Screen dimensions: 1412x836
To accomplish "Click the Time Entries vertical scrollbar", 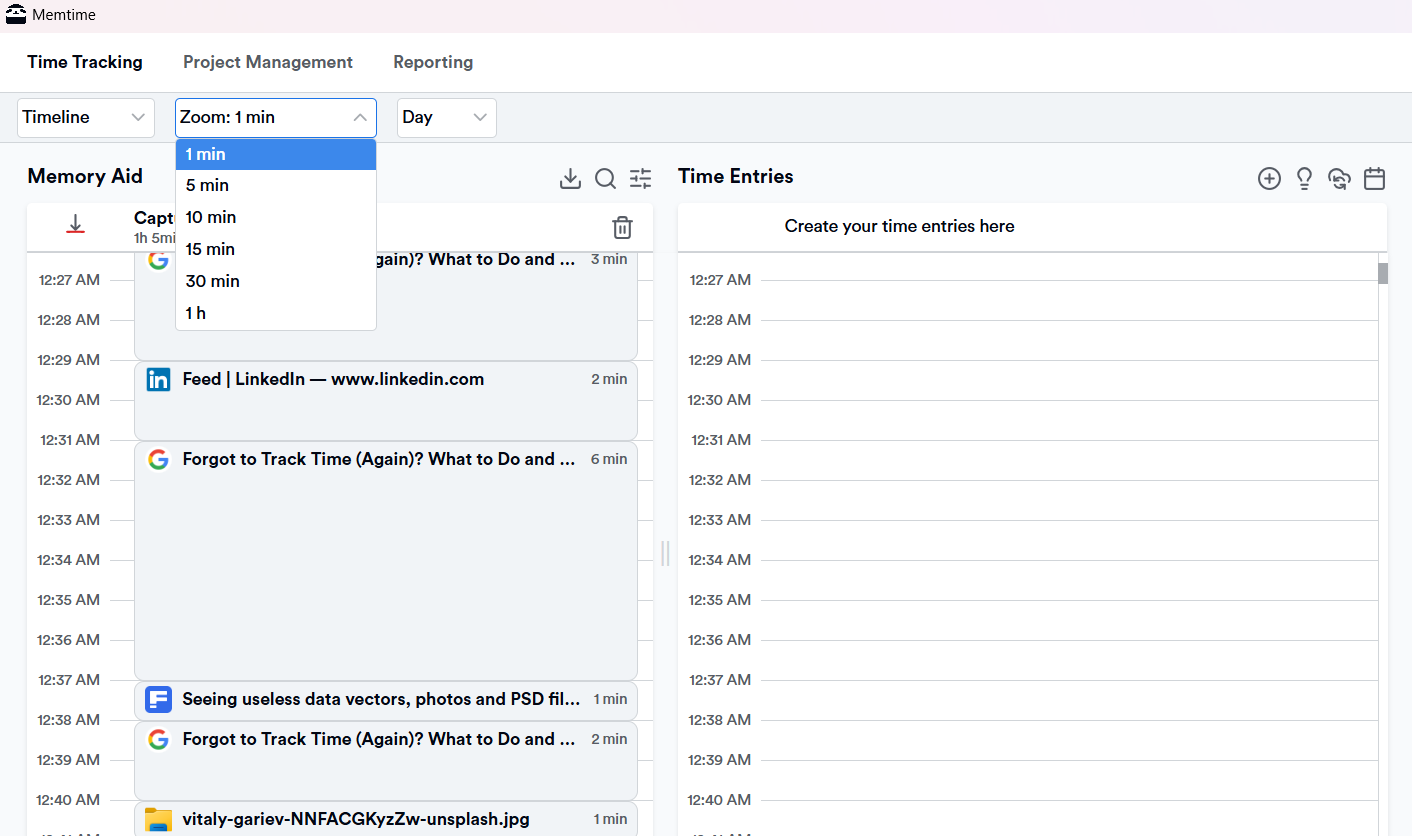I will (1383, 272).
